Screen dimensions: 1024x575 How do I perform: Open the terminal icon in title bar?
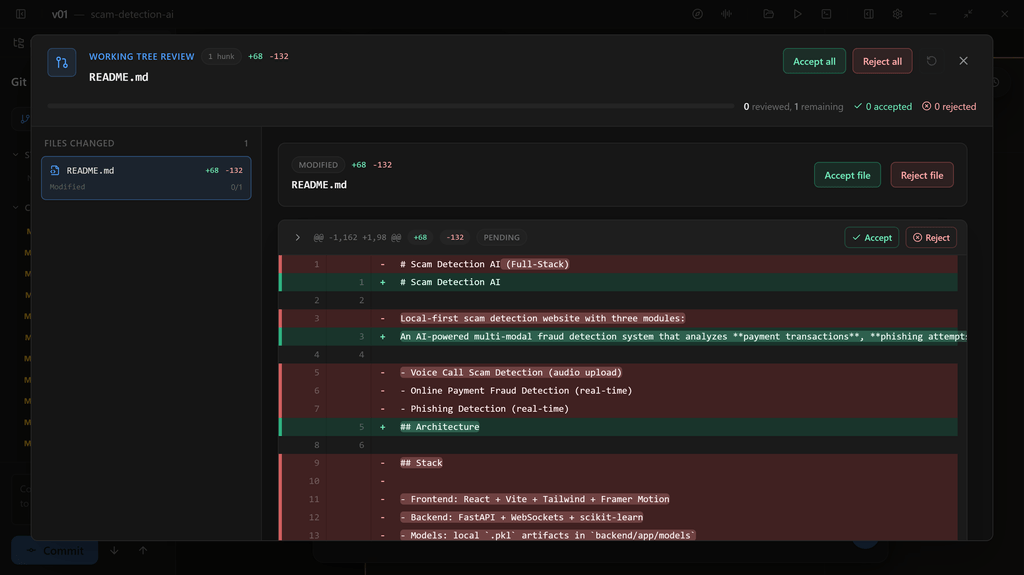pyautogui.click(x=826, y=14)
